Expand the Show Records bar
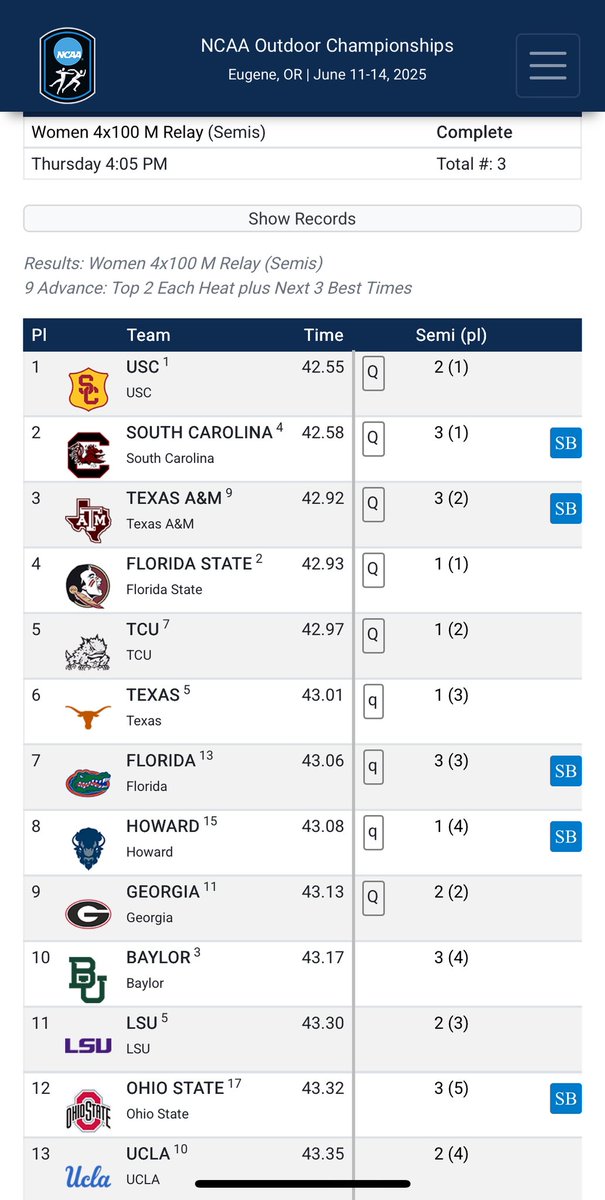Image resolution: width=605 pixels, height=1200 pixels. [x=302, y=218]
